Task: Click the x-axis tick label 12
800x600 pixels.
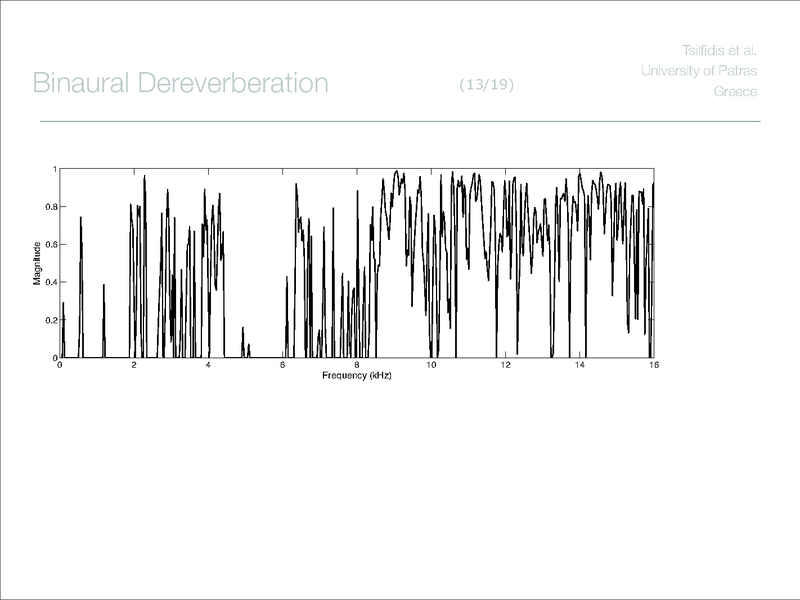Action: tap(505, 365)
